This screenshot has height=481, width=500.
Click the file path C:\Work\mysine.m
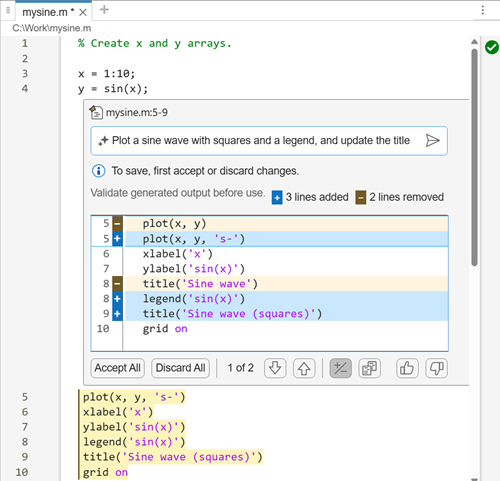coord(52,28)
